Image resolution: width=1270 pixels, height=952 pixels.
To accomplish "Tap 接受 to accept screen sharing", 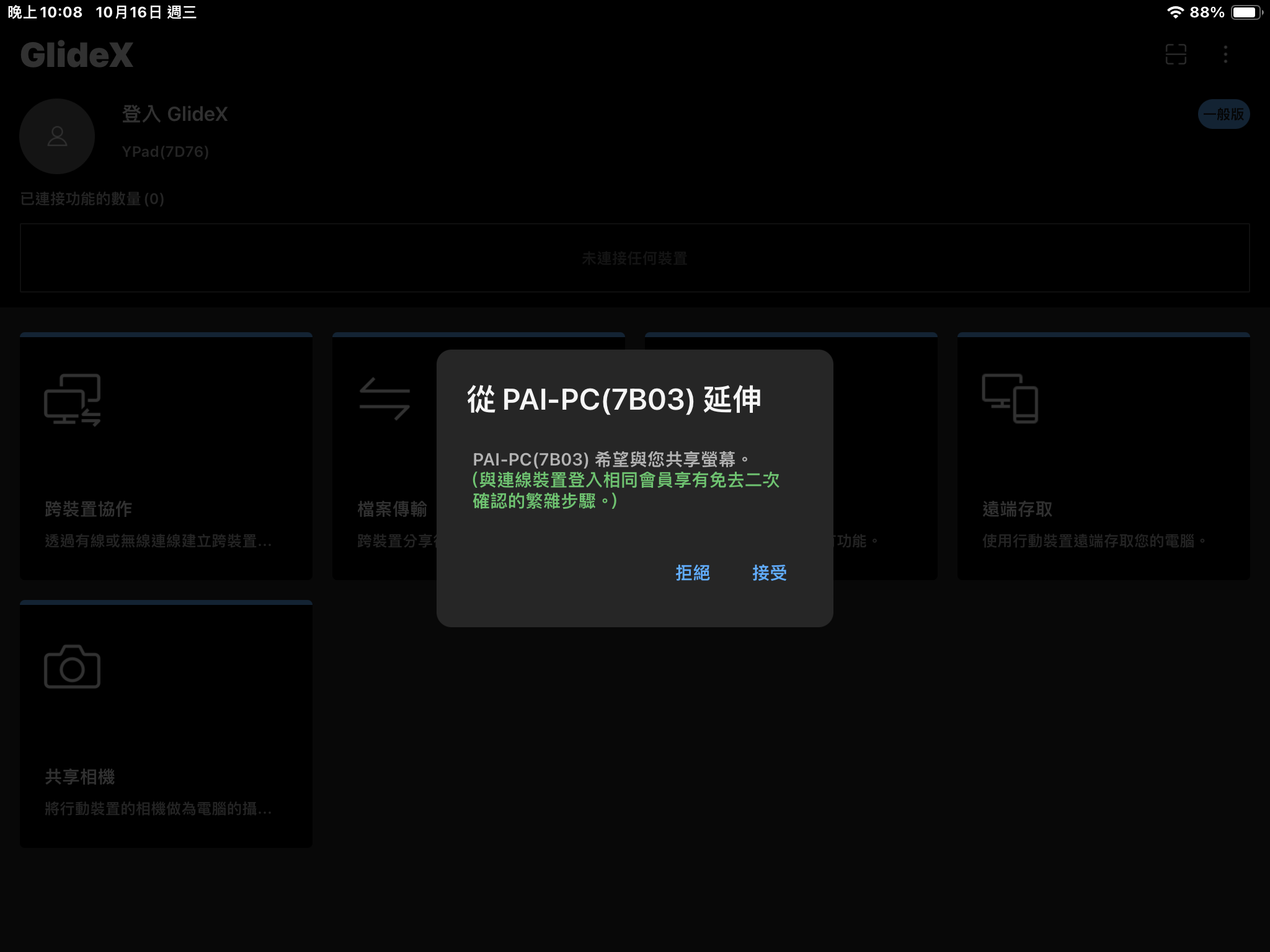I will 769,573.
